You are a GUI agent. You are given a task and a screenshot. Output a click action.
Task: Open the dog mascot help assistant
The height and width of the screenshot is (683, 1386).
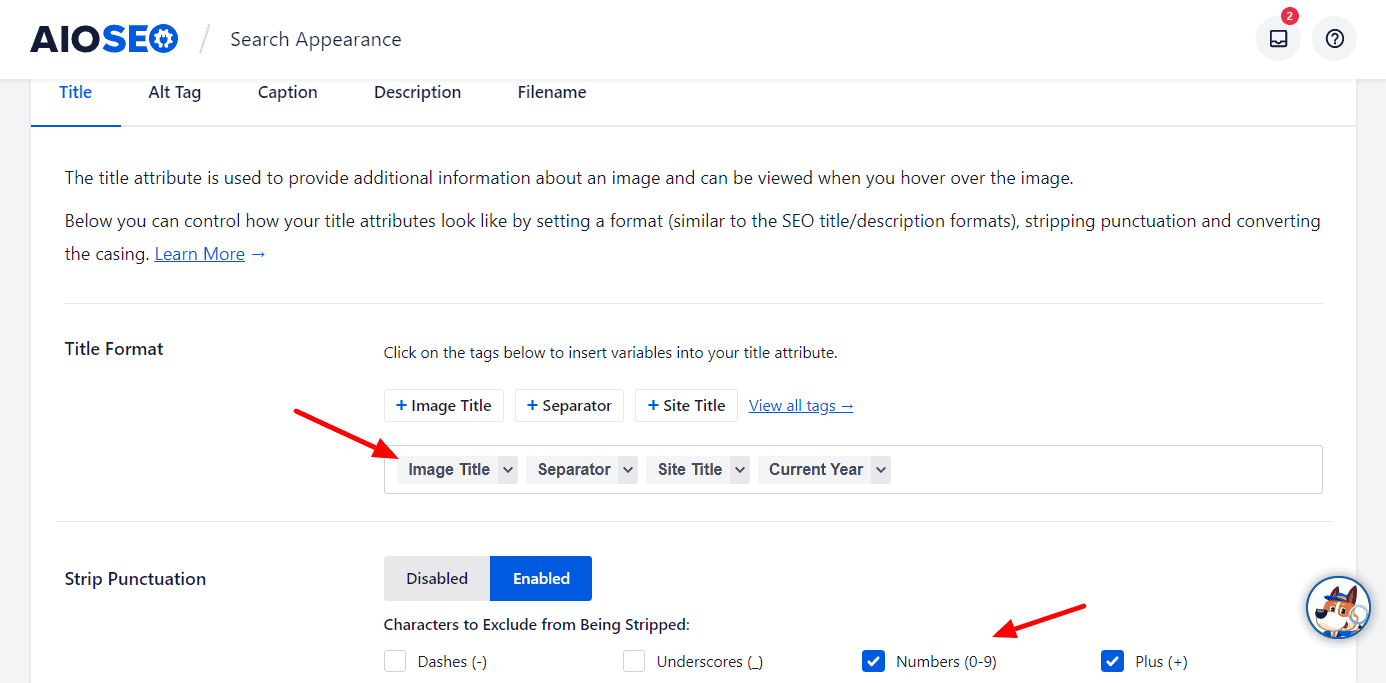click(1337, 608)
